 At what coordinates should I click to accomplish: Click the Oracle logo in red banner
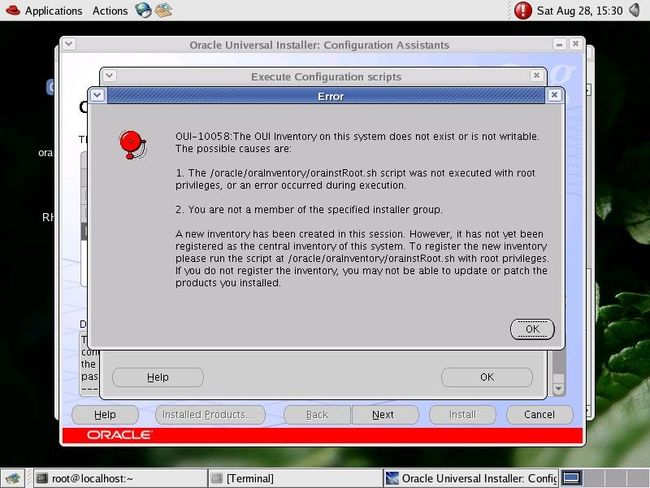(x=119, y=435)
